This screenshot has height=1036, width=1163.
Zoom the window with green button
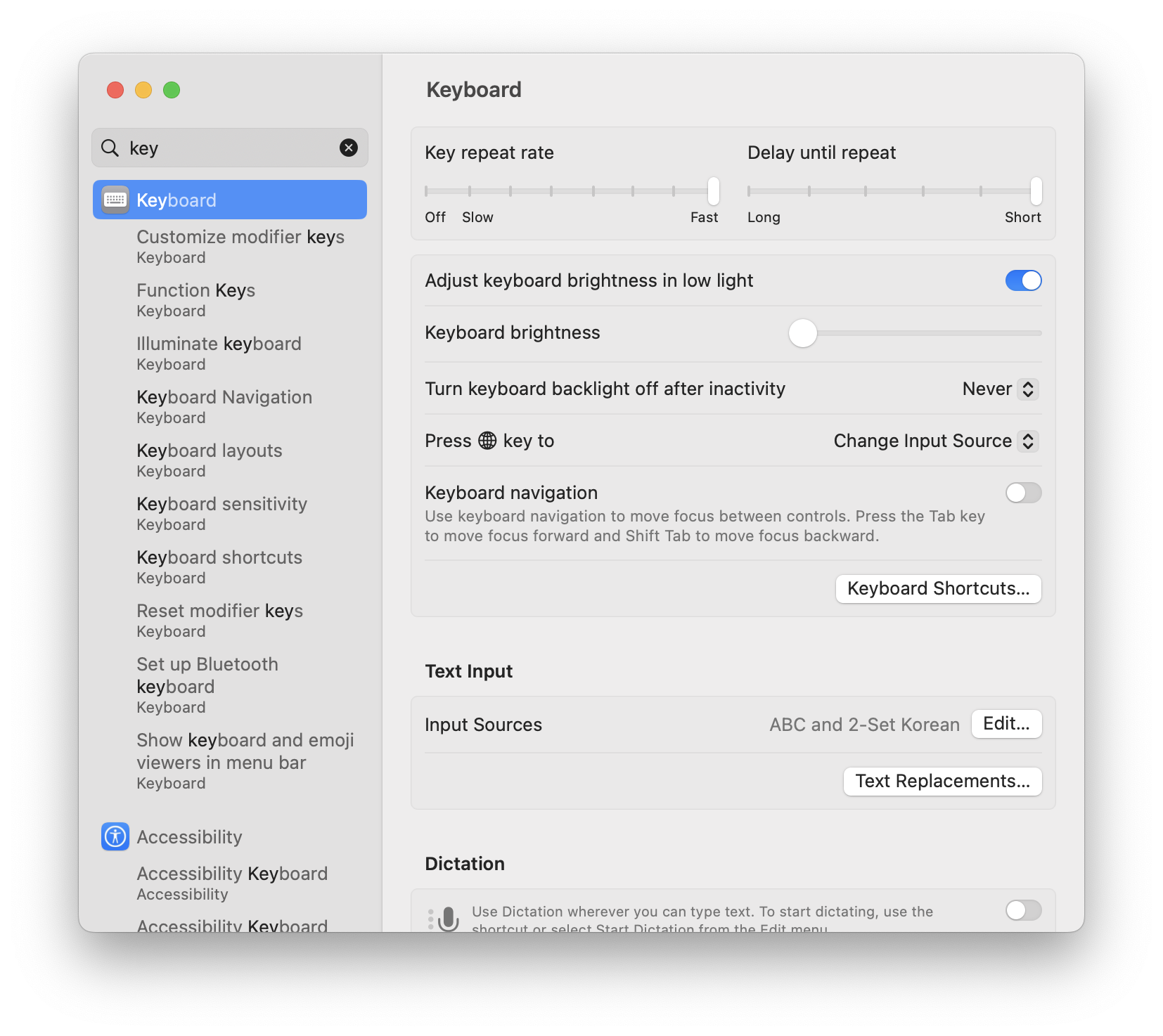[x=172, y=90]
